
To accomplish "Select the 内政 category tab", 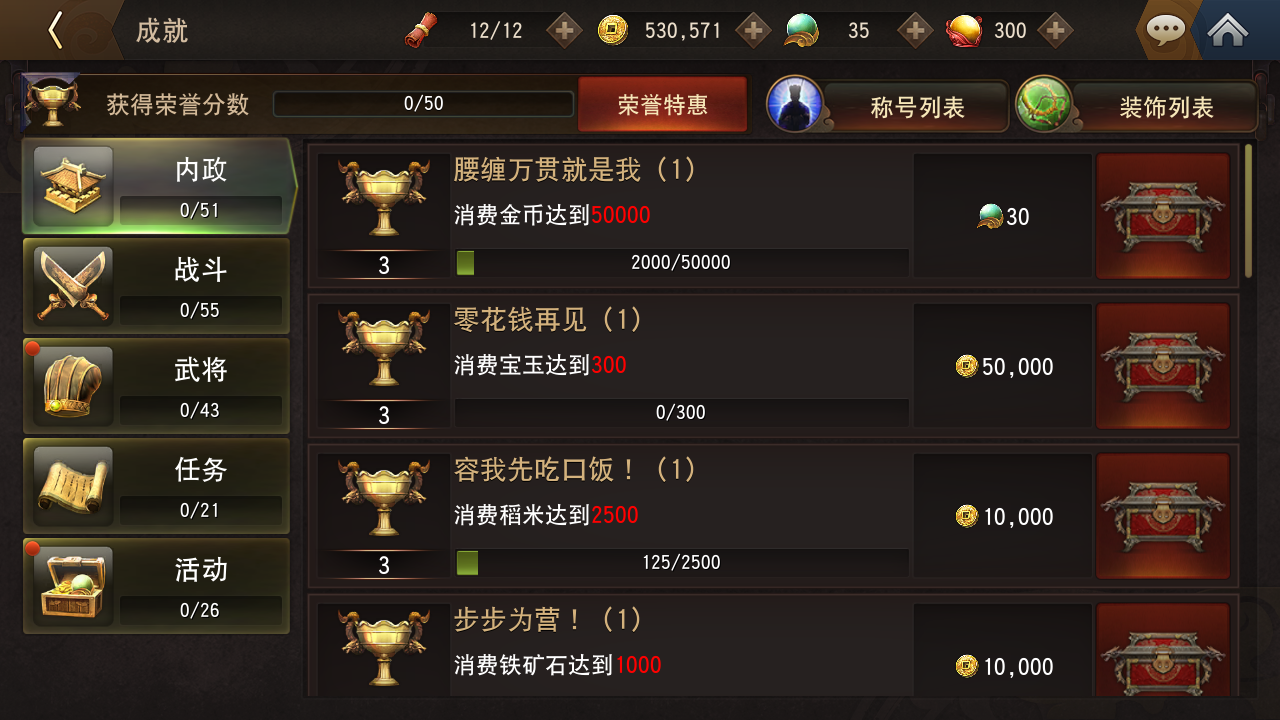I will [160, 186].
